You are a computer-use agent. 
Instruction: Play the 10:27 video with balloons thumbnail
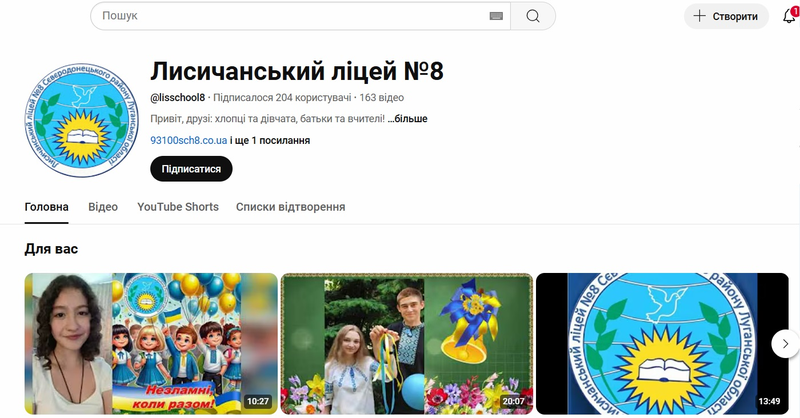coord(151,343)
